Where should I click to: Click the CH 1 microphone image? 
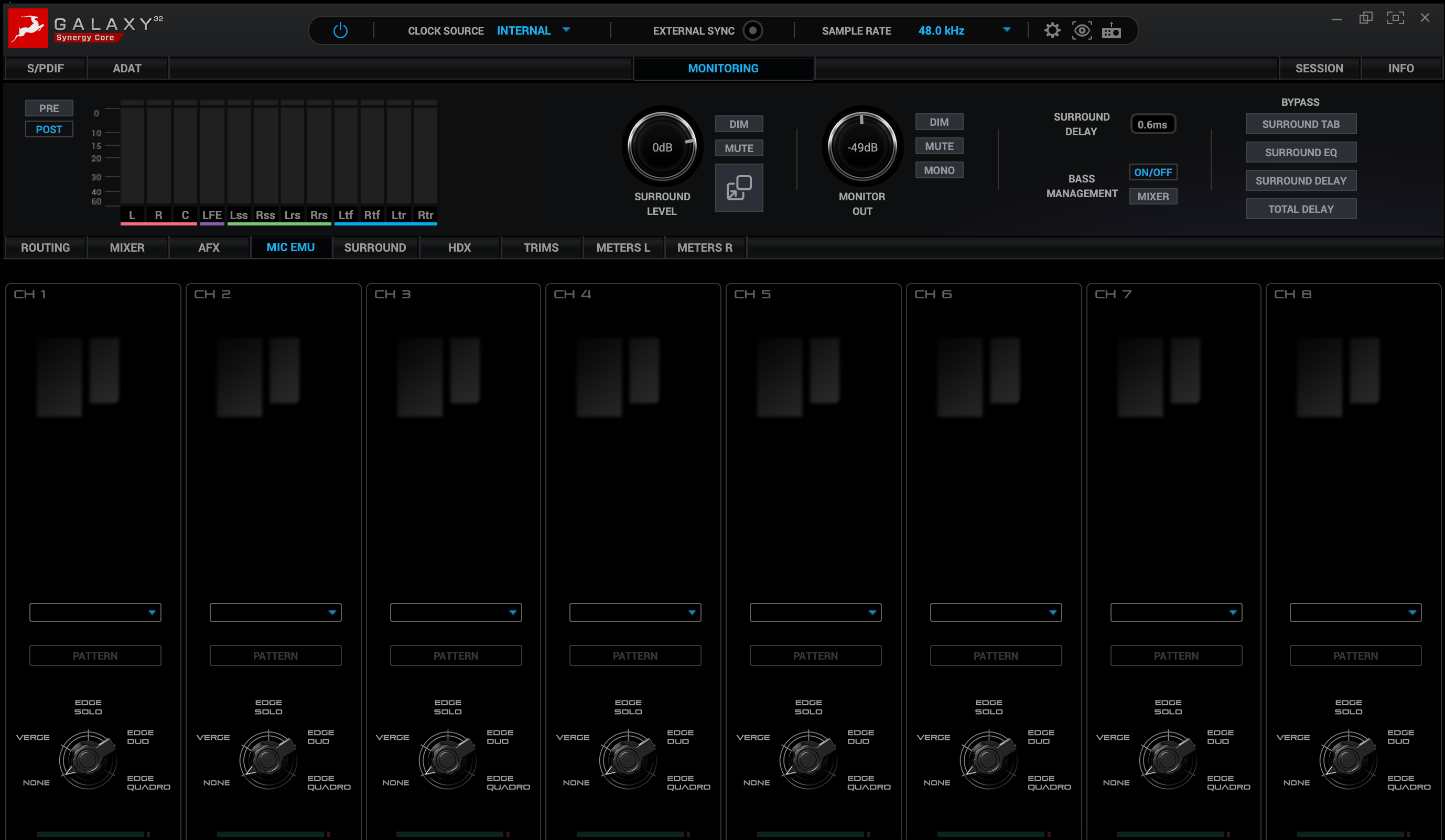tap(78, 375)
